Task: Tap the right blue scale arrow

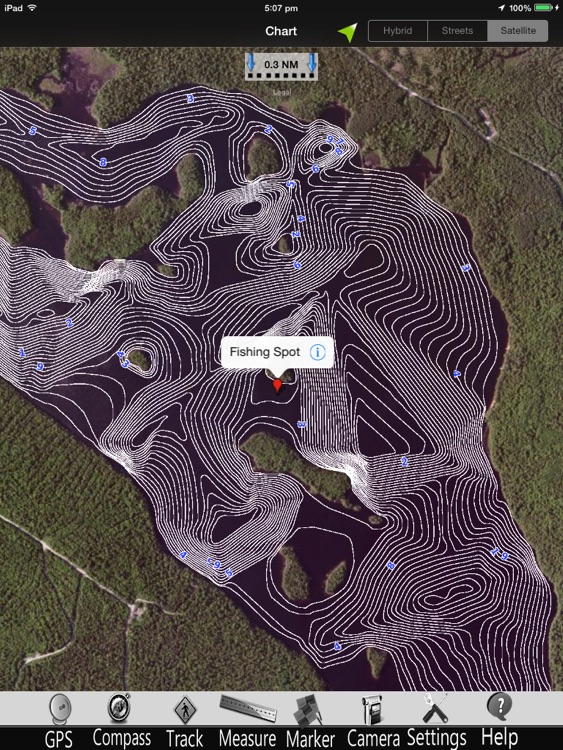Action: tap(312, 64)
